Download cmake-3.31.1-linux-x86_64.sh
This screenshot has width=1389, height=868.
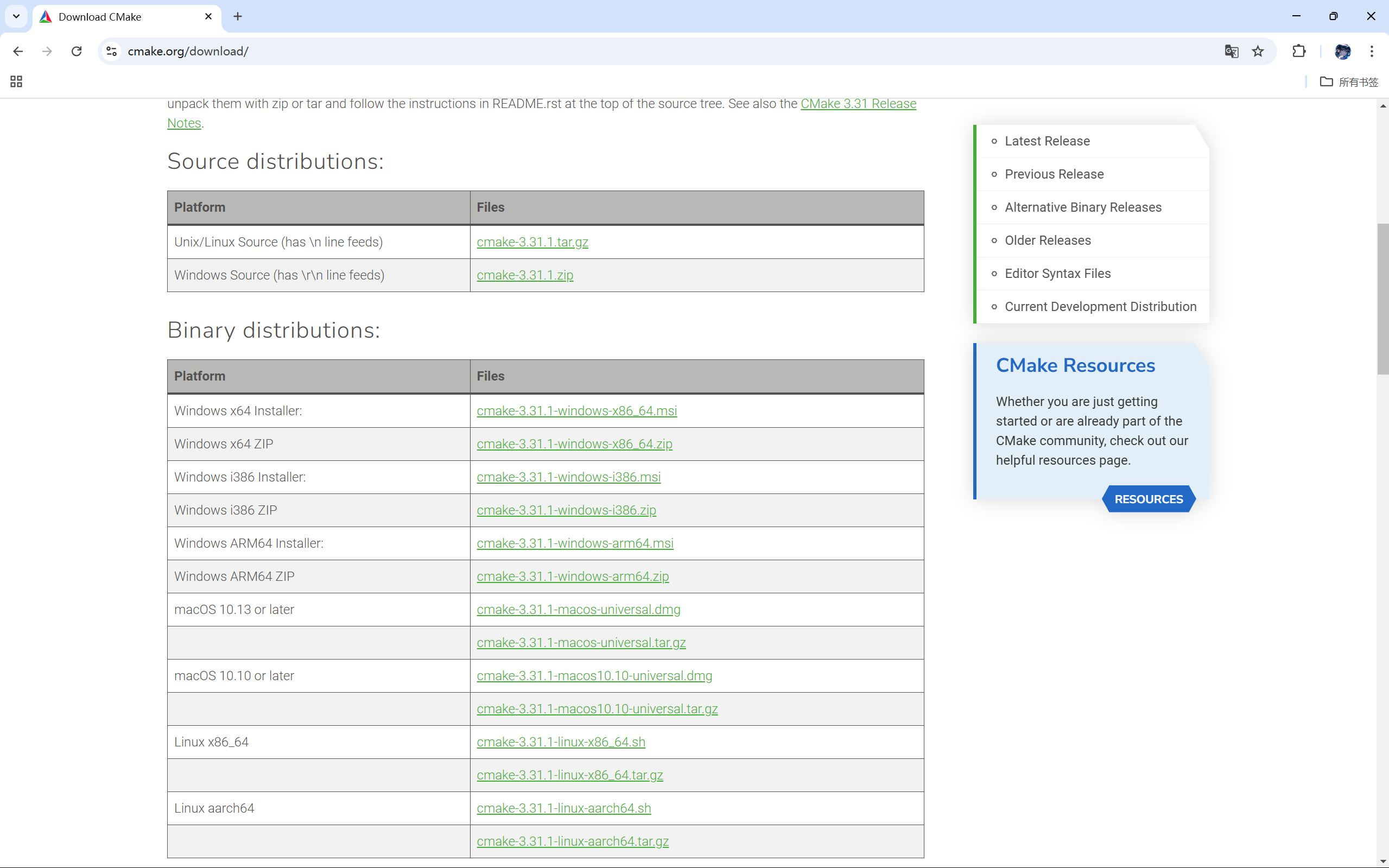click(561, 742)
